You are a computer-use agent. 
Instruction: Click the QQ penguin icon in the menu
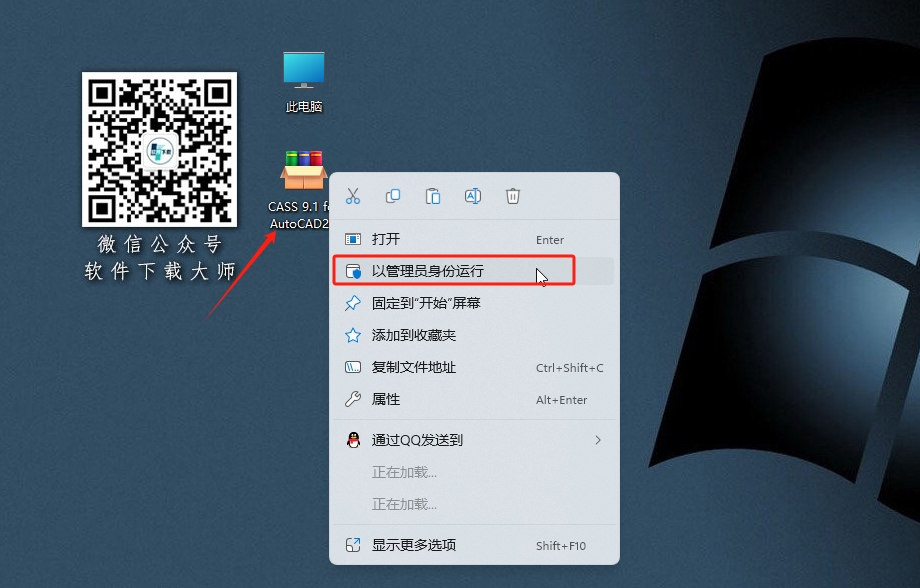(352, 439)
